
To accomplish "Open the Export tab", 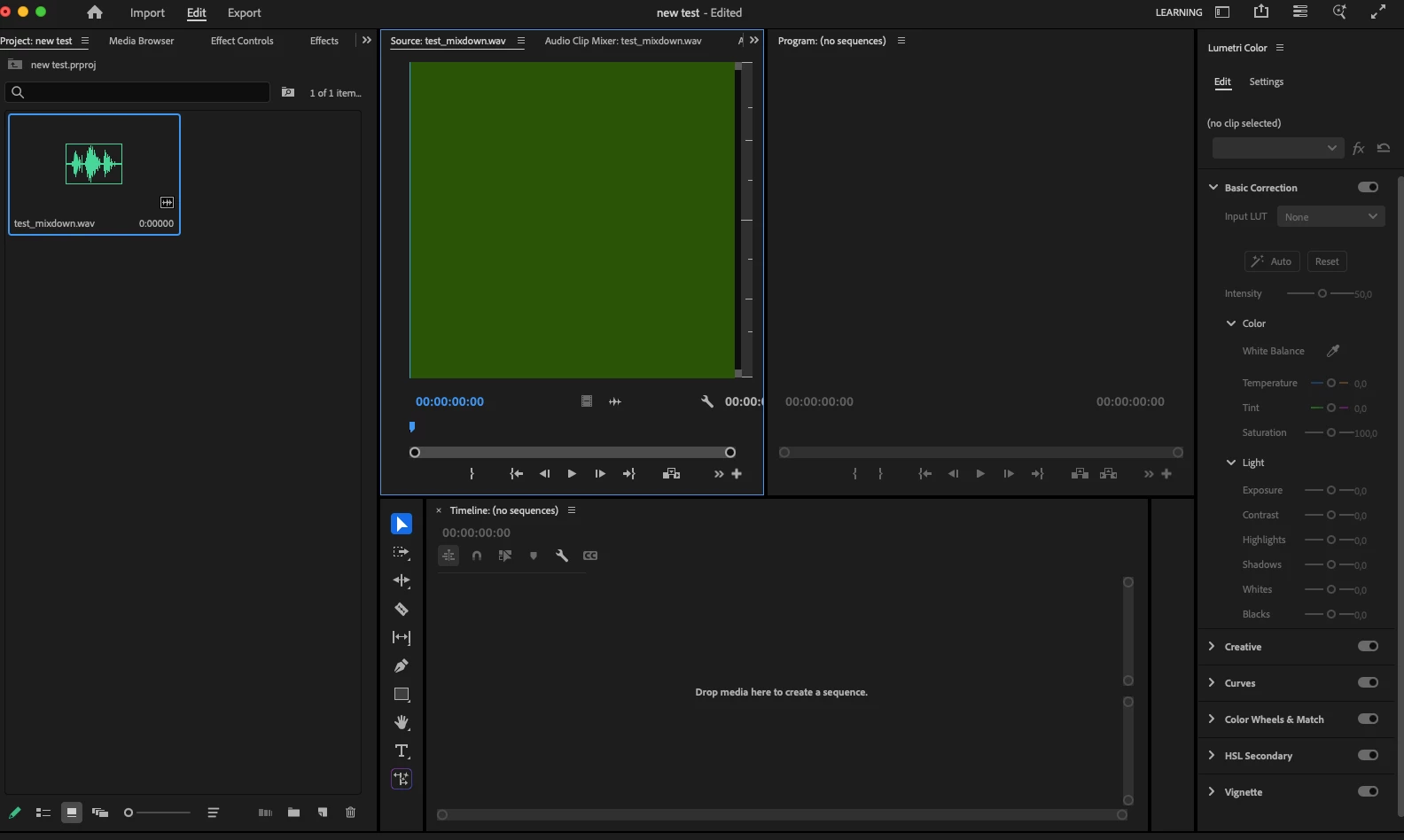I will pyautogui.click(x=244, y=13).
